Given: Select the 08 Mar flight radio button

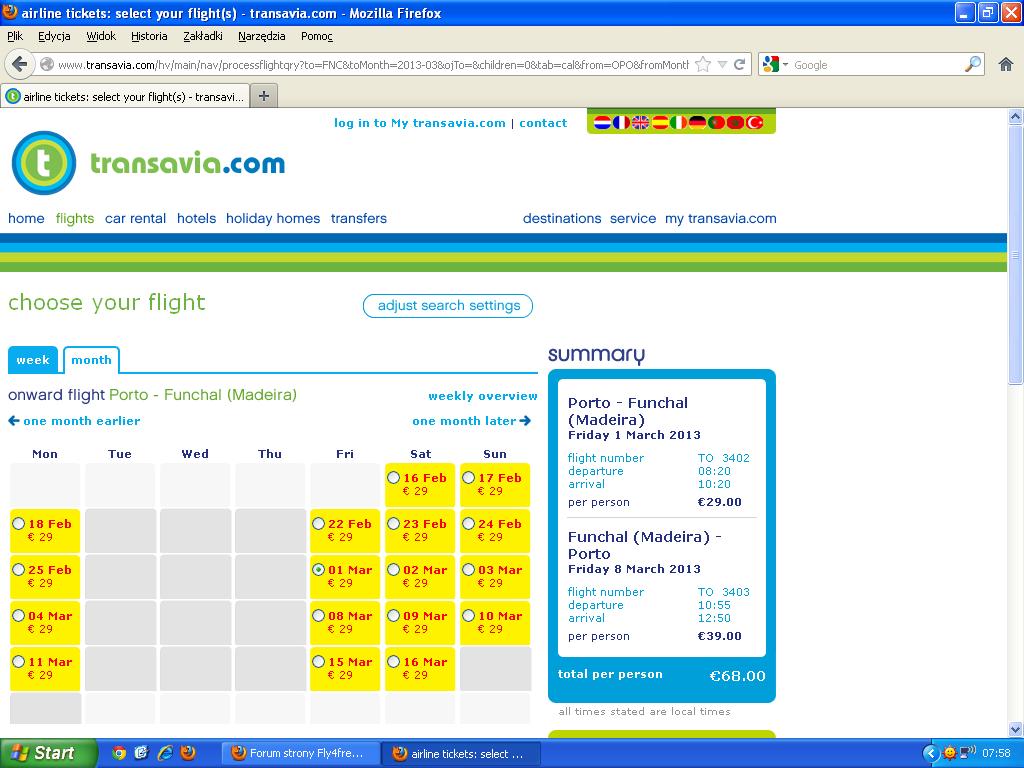Looking at the screenshot, I should tap(319, 616).
